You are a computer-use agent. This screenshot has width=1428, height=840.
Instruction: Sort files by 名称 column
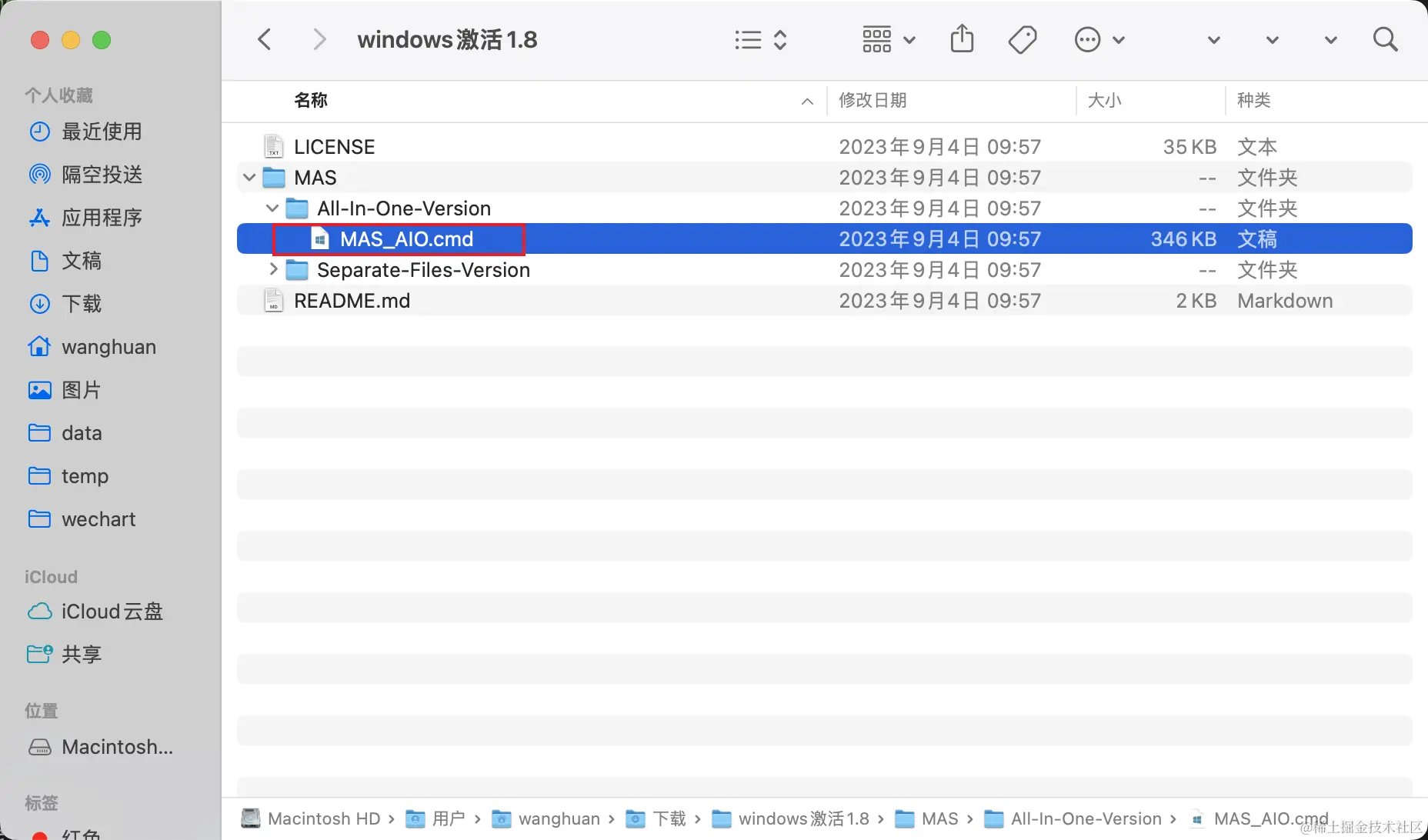(x=311, y=100)
